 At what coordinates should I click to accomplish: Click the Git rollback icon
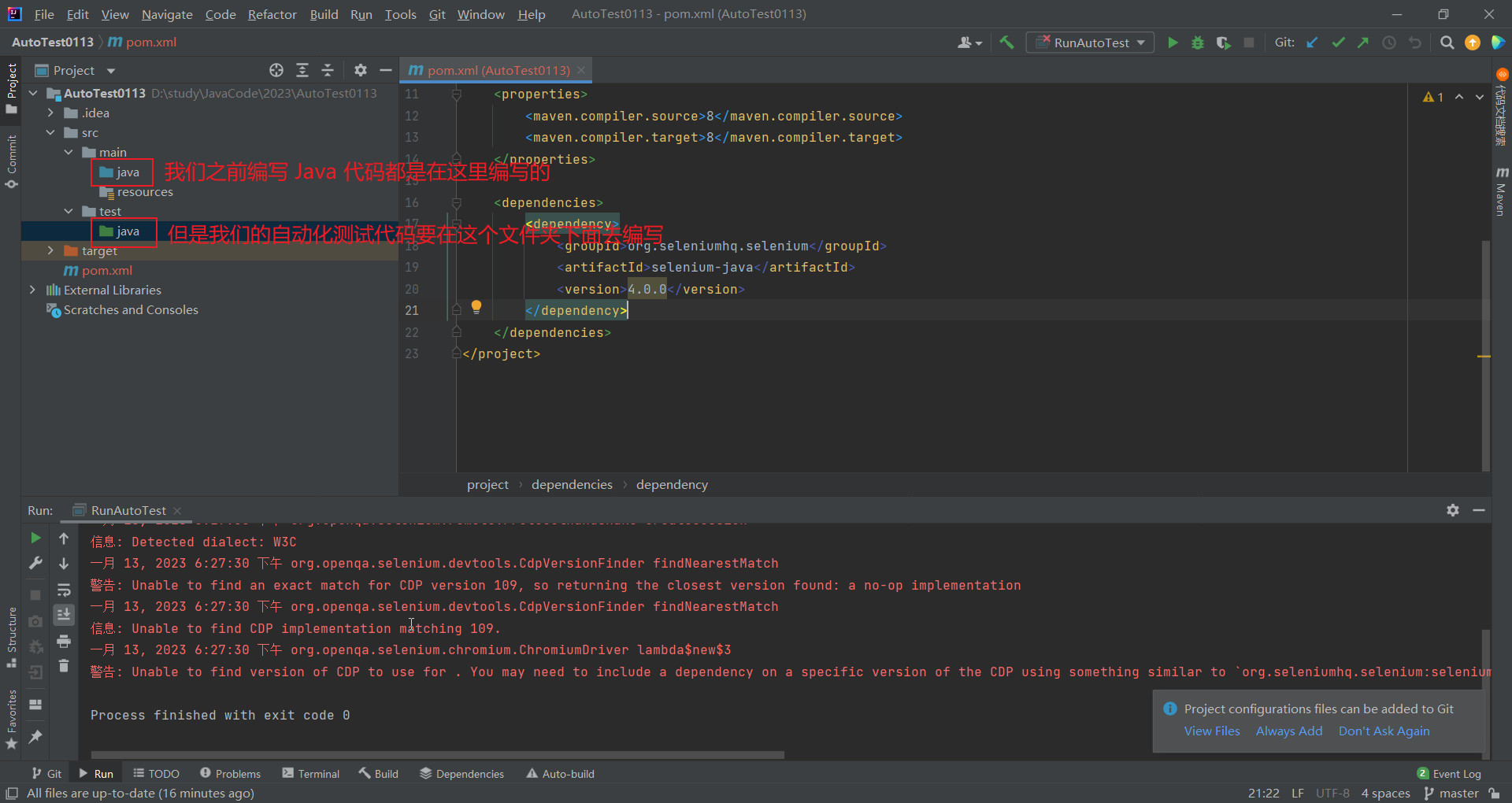click(x=1415, y=43)
